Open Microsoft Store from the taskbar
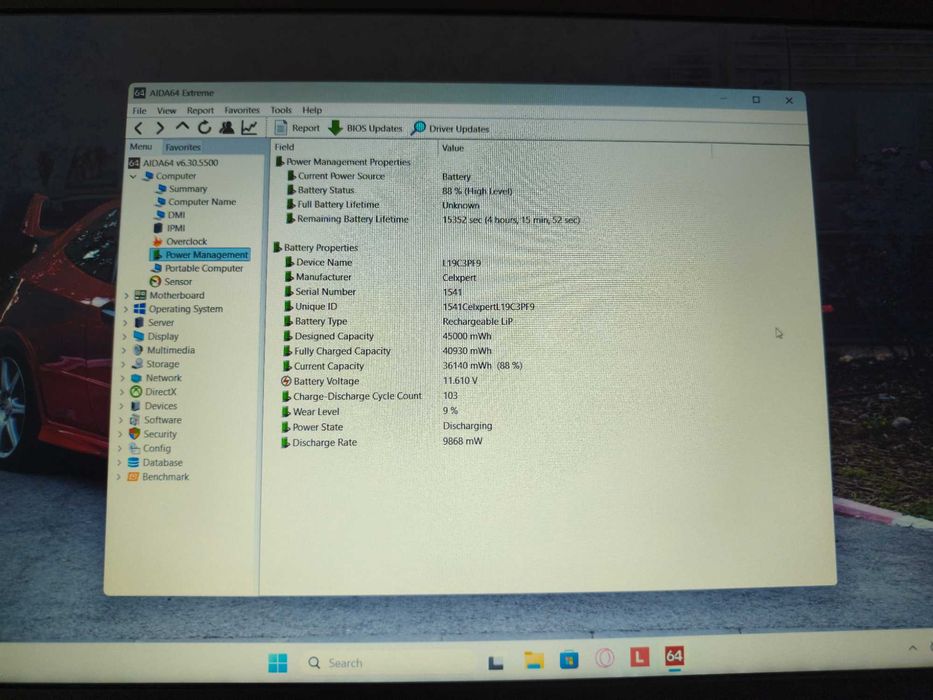Image resolution: width=933 pixels, height=700 pixels. (x=569, y=660)
